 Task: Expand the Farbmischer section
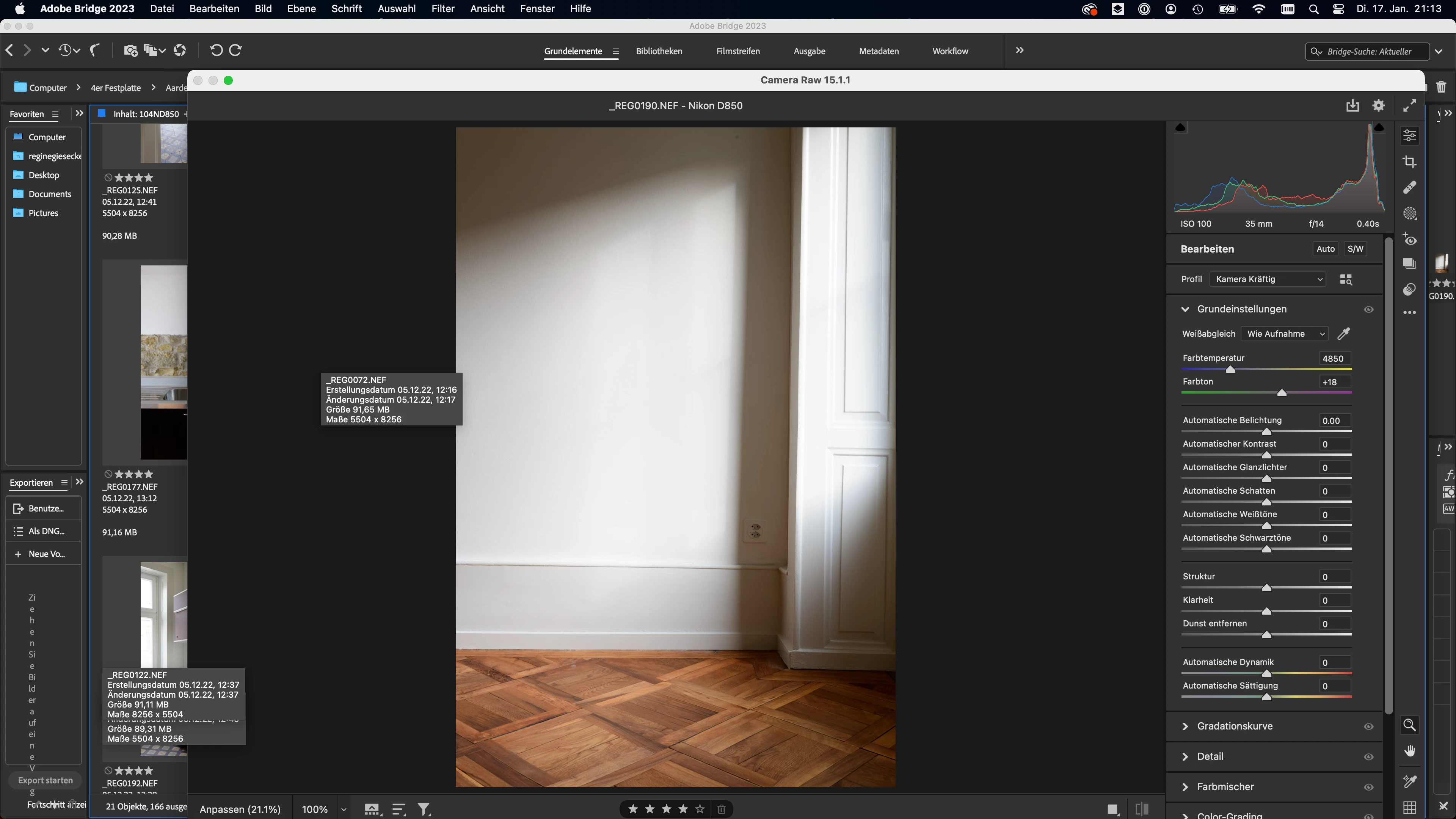click(x=1225, y=787)
